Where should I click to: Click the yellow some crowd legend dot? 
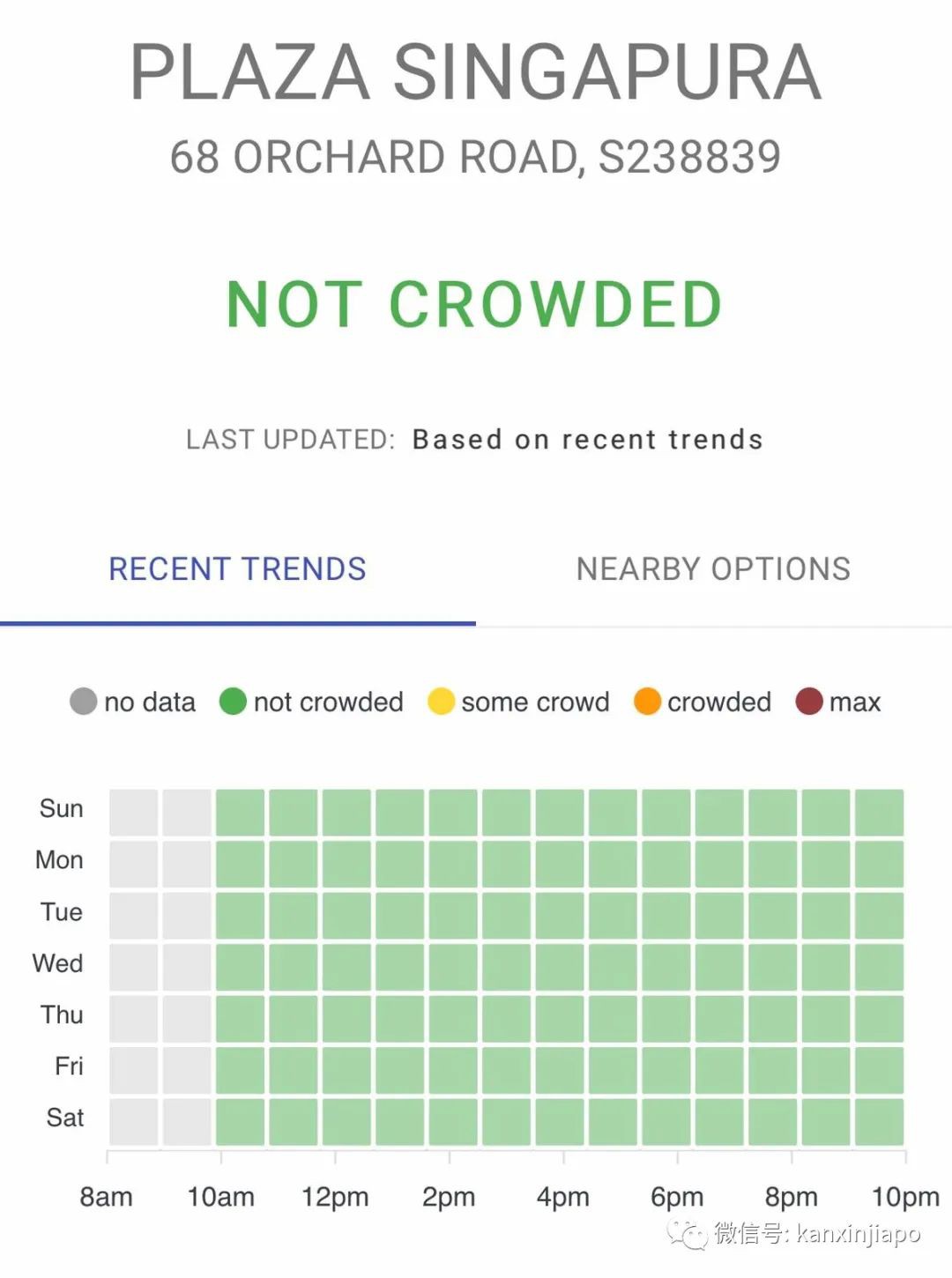[x=441, y=702]
